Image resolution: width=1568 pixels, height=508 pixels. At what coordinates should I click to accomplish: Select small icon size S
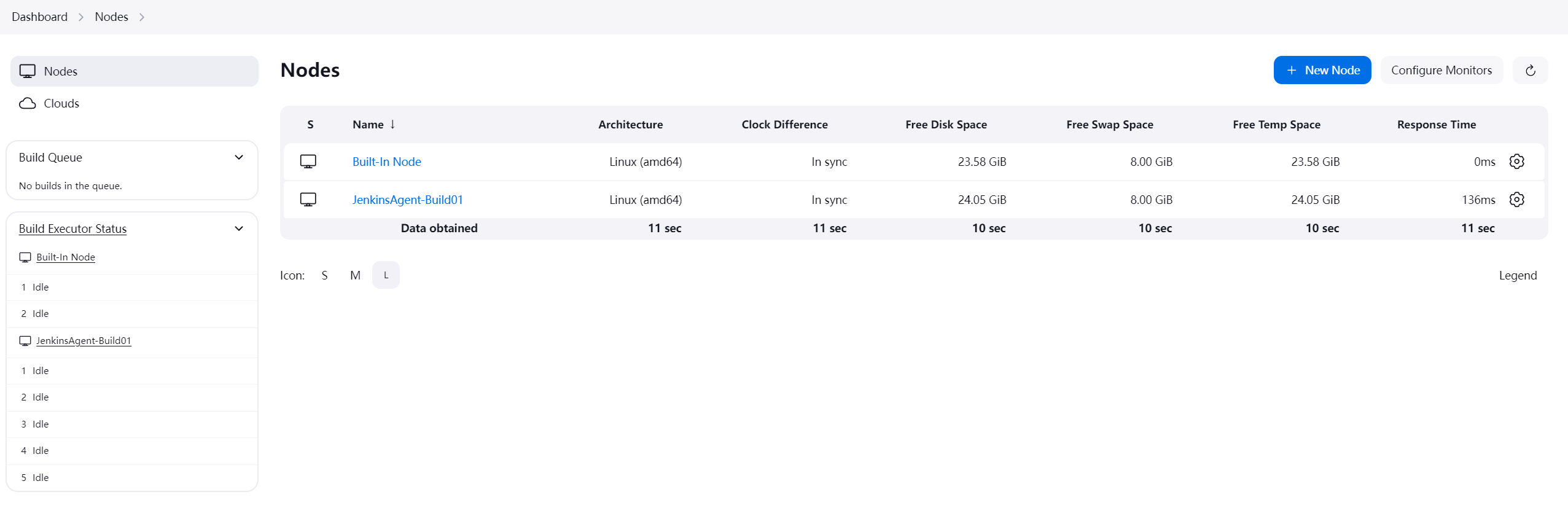pos(324,275)
